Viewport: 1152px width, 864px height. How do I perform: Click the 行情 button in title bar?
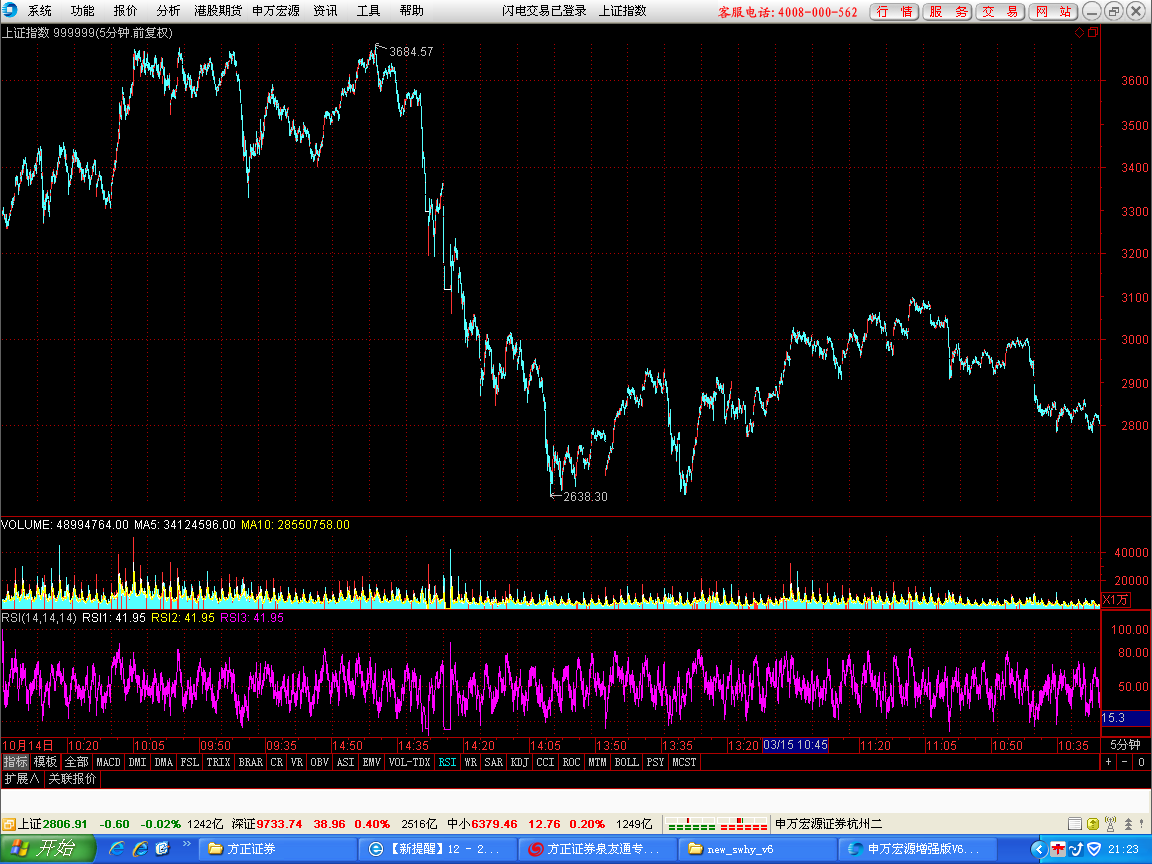(894, 11)
